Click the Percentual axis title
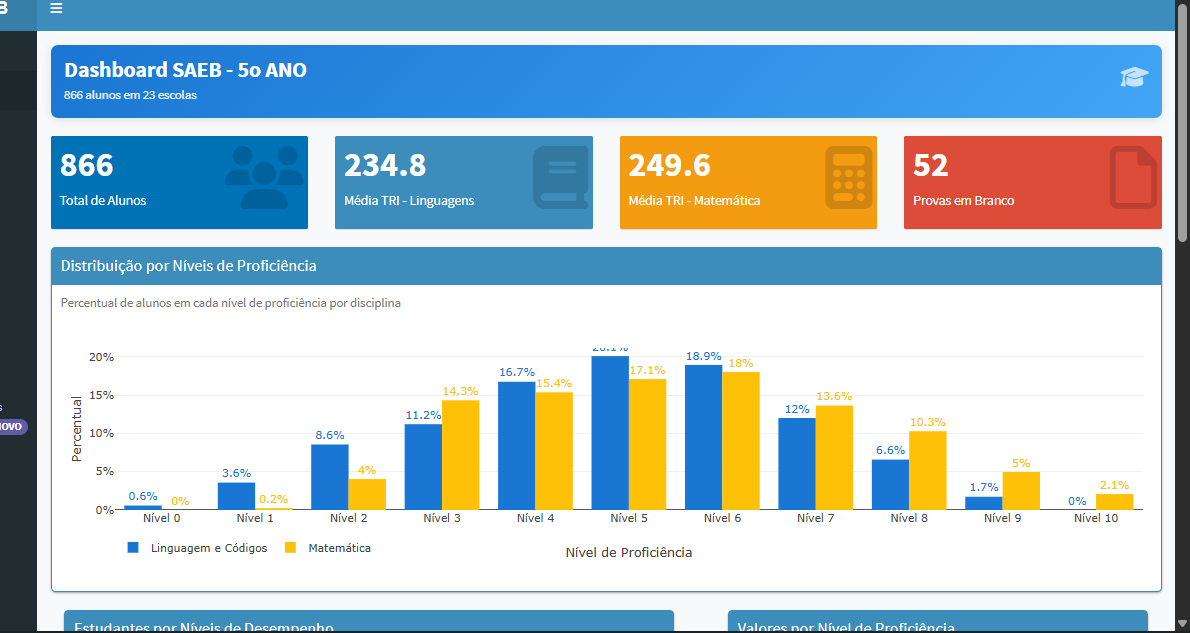 [x=77, y=430]
